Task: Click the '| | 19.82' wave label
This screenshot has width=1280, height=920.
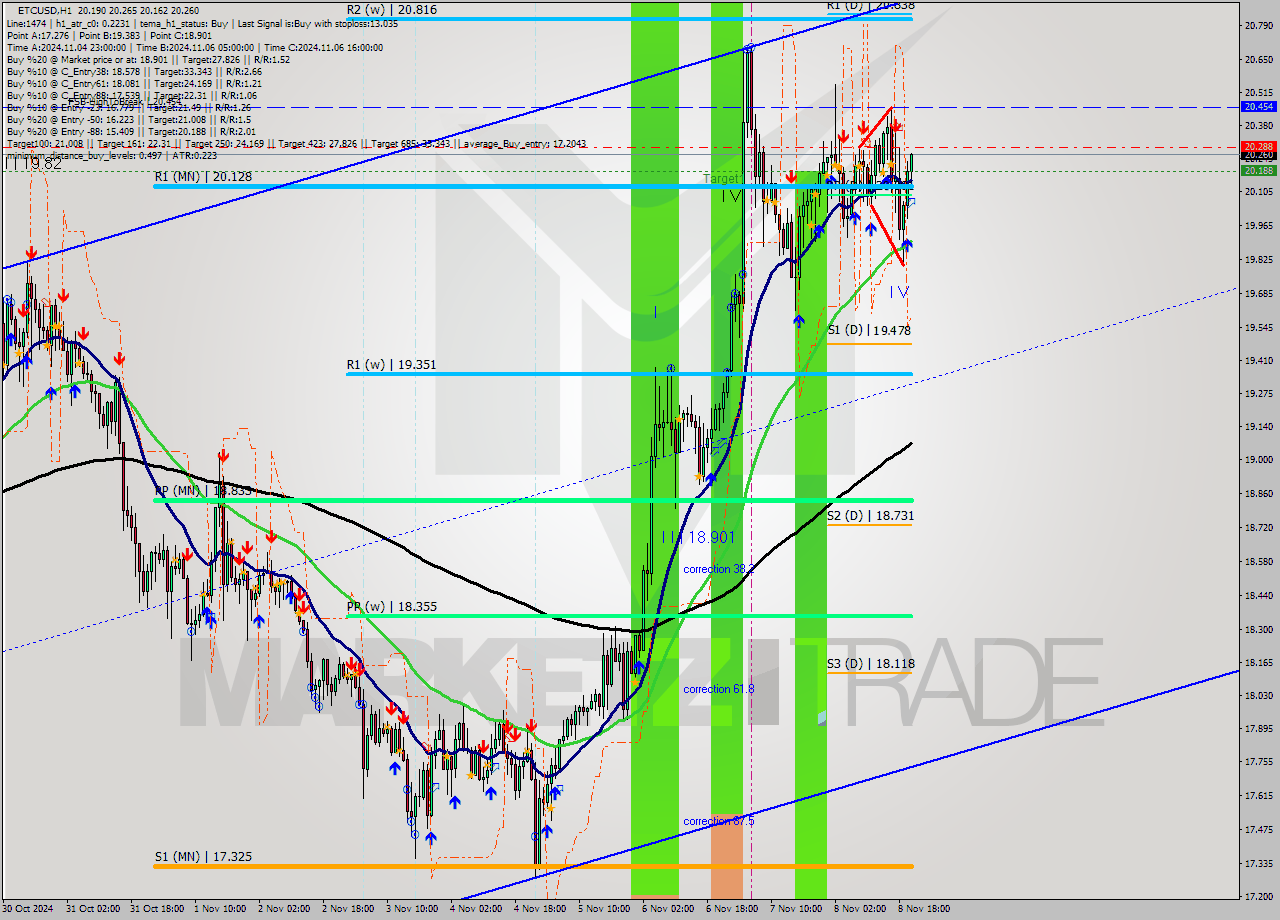Action: pos(32,164)
